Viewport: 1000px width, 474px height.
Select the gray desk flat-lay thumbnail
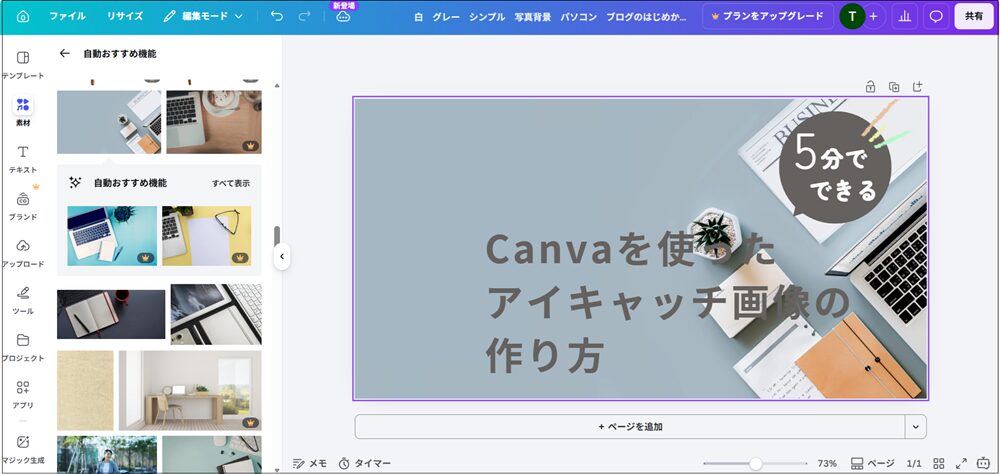(109, 122)
